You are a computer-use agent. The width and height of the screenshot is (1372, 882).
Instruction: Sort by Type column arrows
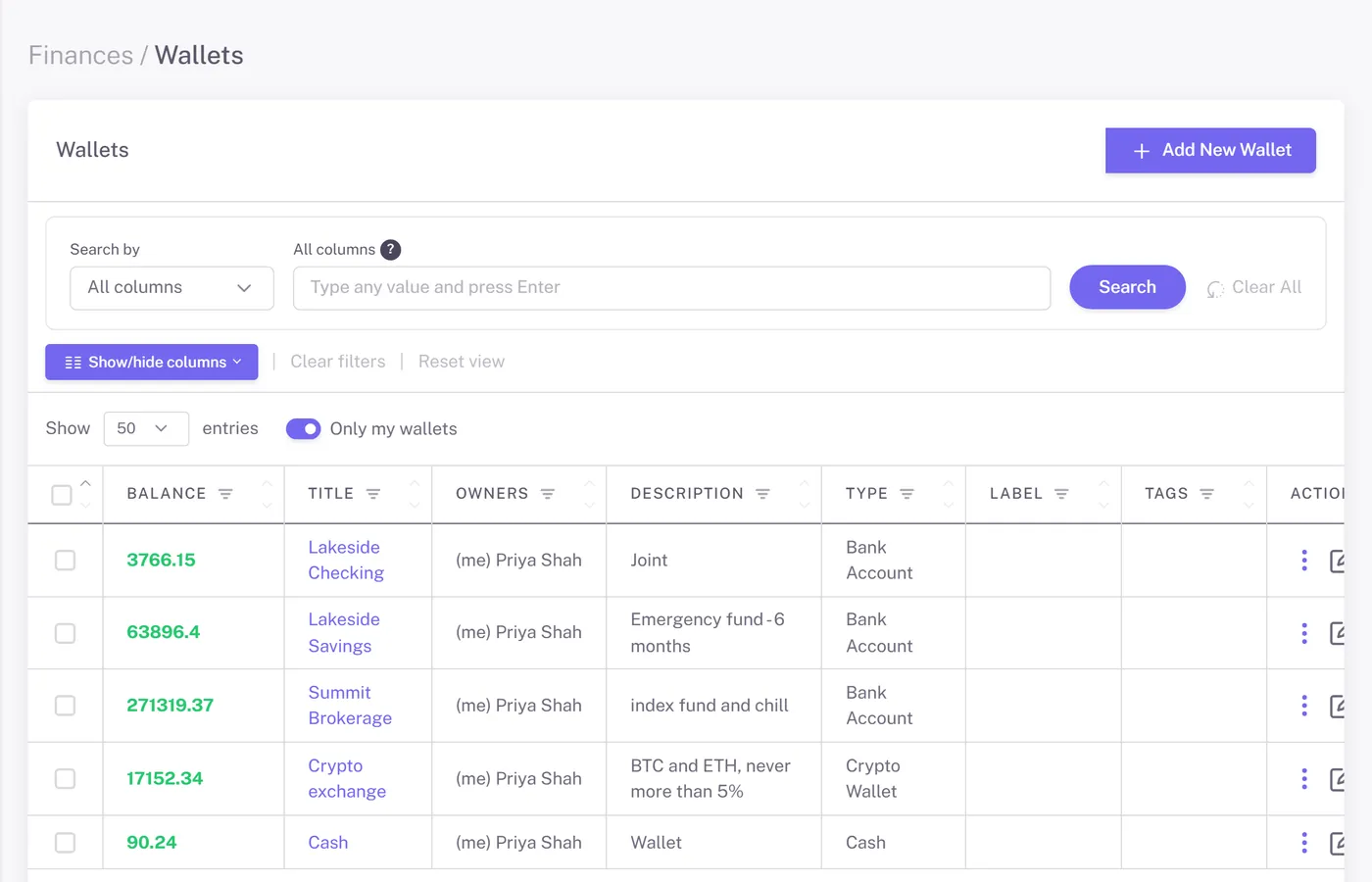point(949,494)
